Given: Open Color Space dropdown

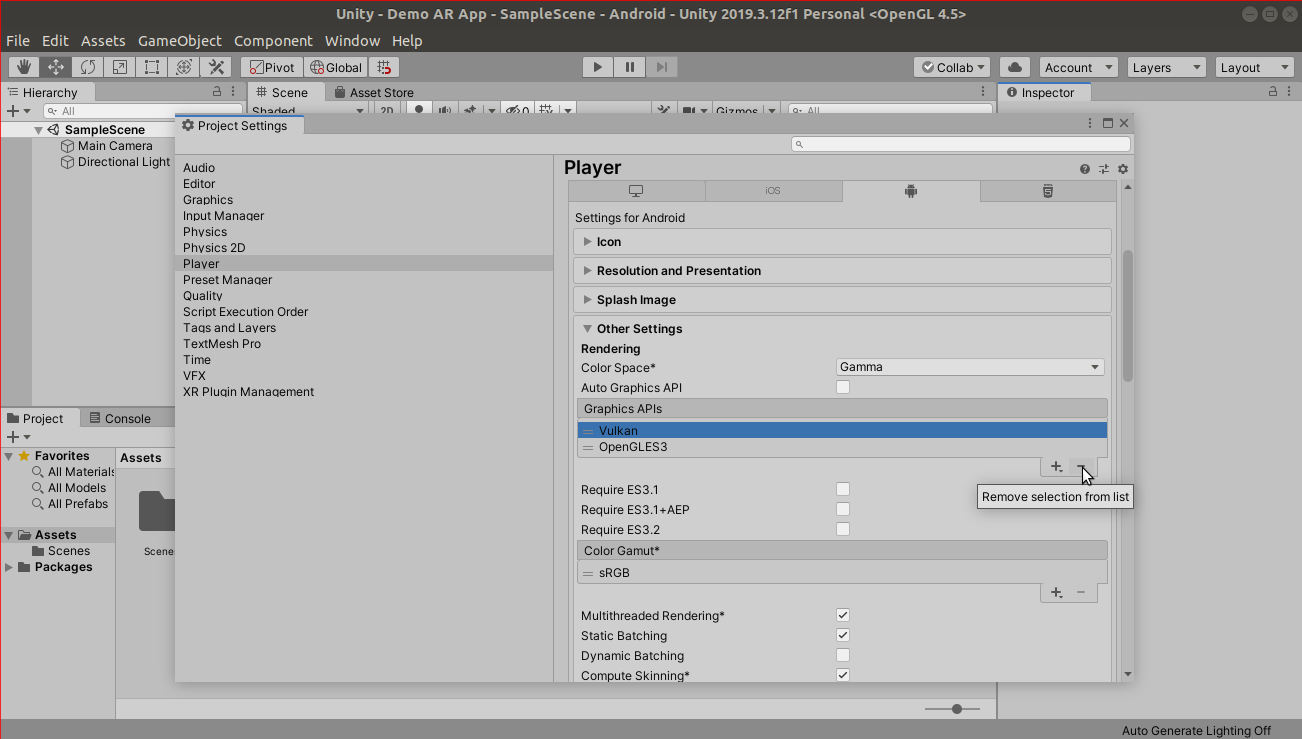Looking at the screenshot, I should point(970,367).
